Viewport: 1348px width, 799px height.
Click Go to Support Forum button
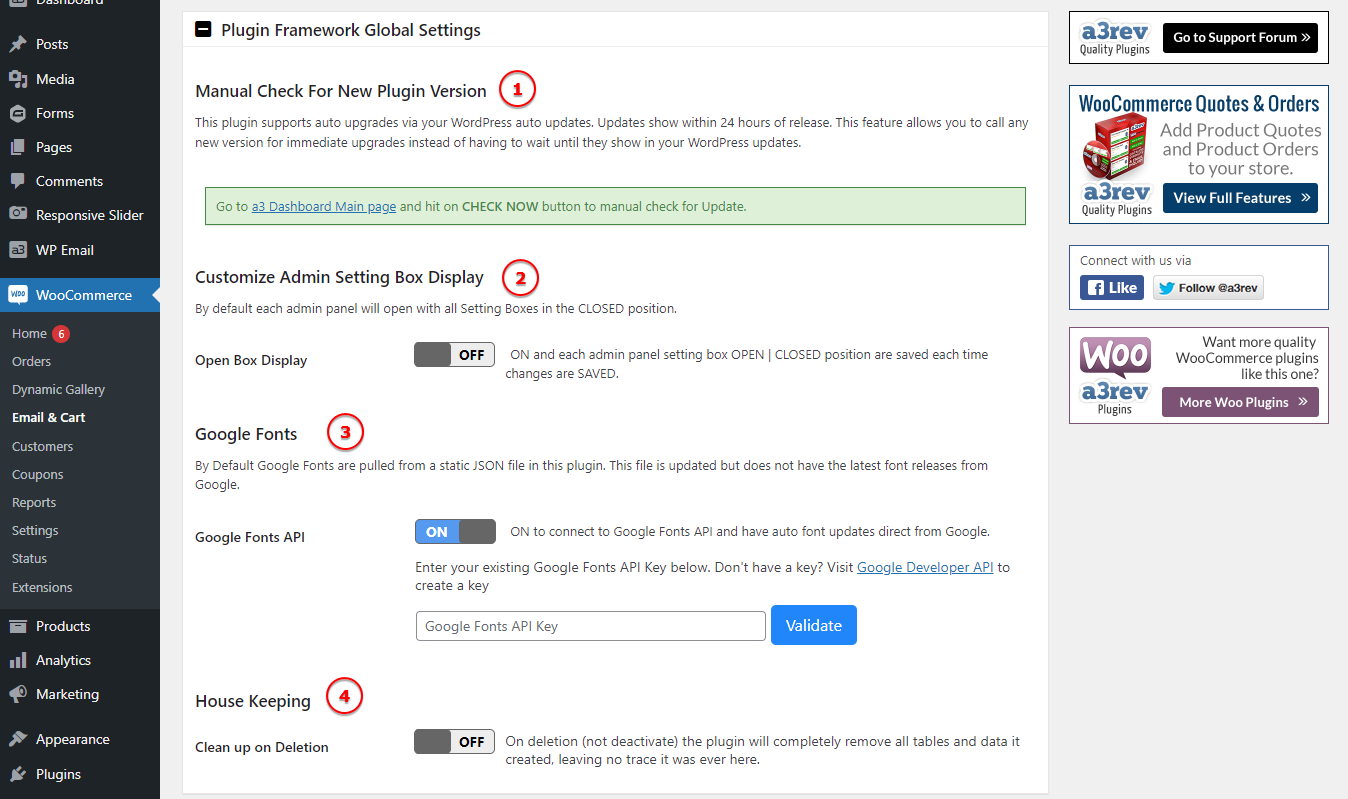1240,38
